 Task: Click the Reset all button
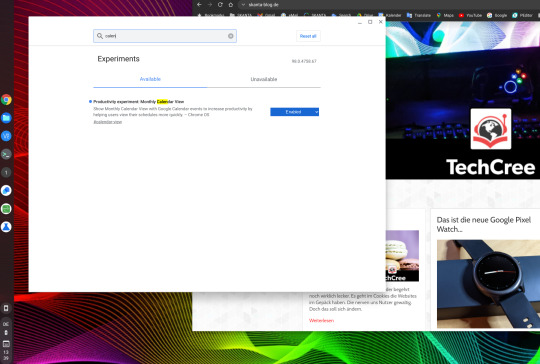pos(308,36)
